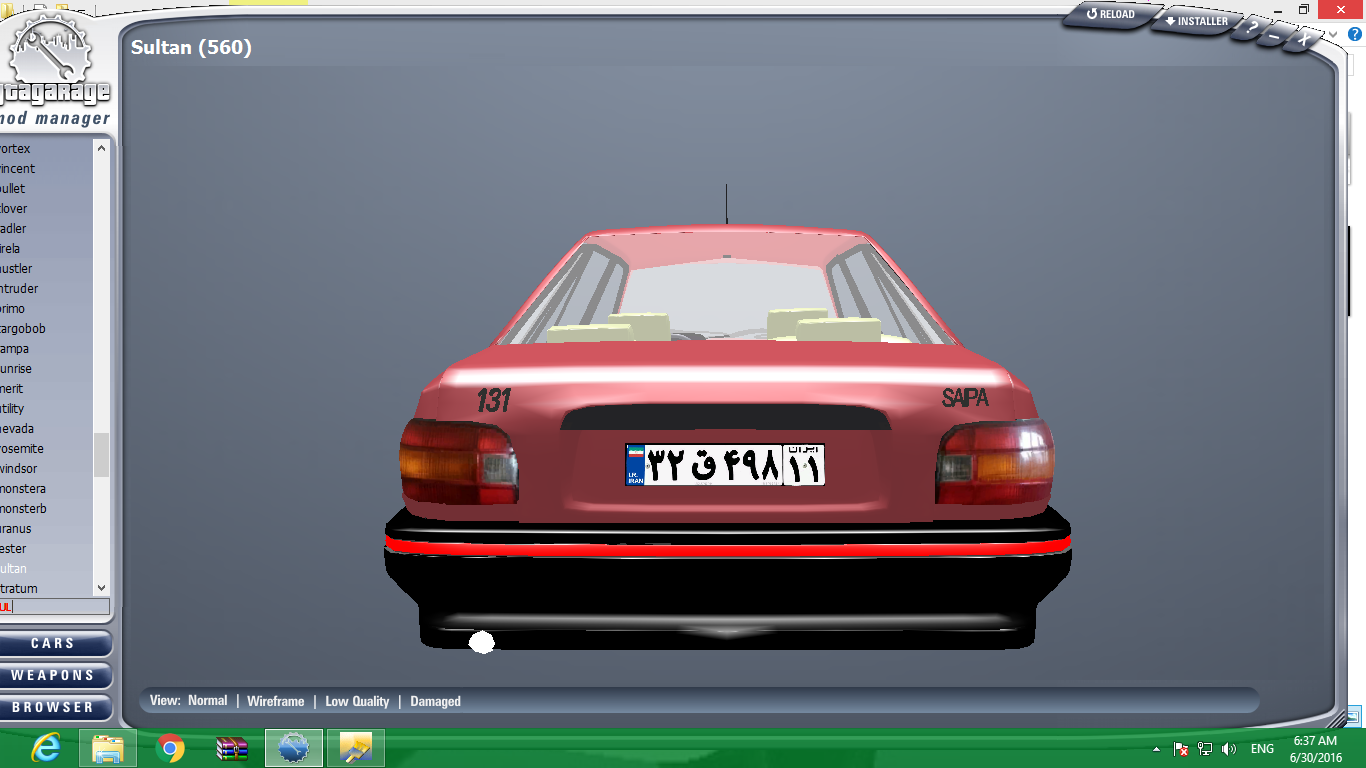Open the yellow taskbar app icon
Screen dimensions: 1366x768
pyautogui.click(x=355, y=748)
